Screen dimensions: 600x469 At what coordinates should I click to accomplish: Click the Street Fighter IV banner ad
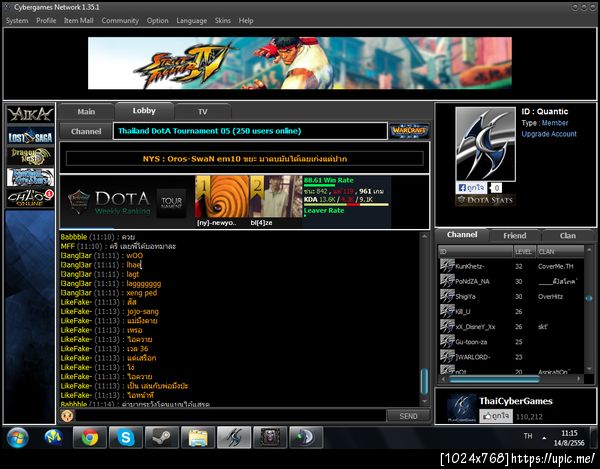300,63
